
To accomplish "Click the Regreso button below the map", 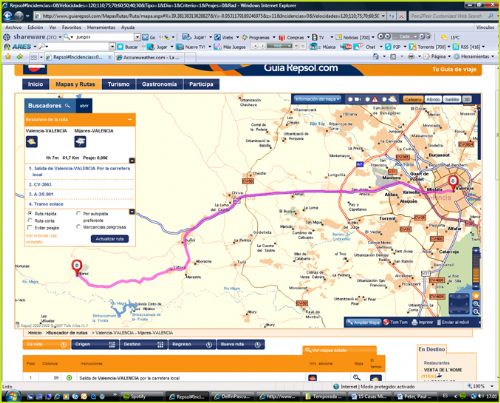I will point(192,344).
